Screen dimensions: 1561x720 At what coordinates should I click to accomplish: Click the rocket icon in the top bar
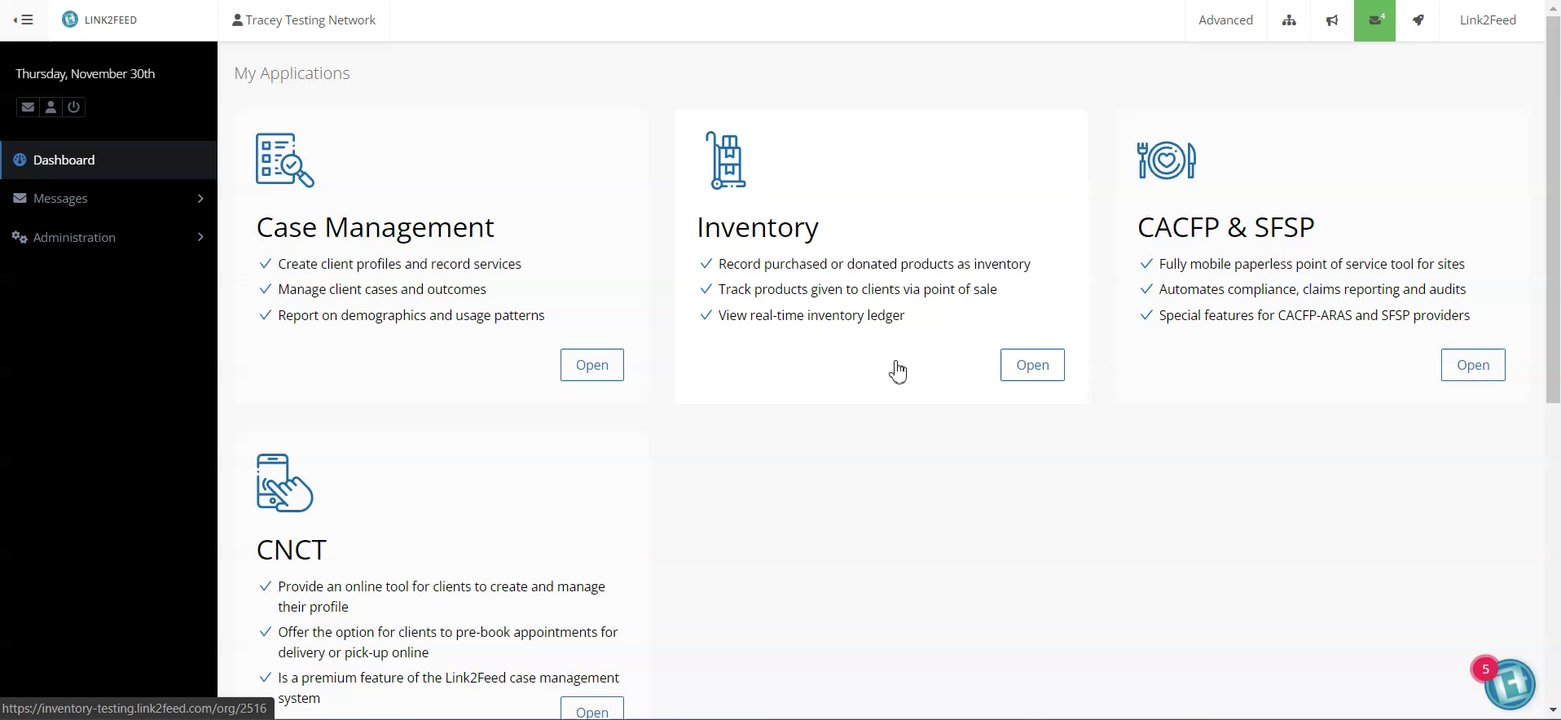coord(1418,20)
